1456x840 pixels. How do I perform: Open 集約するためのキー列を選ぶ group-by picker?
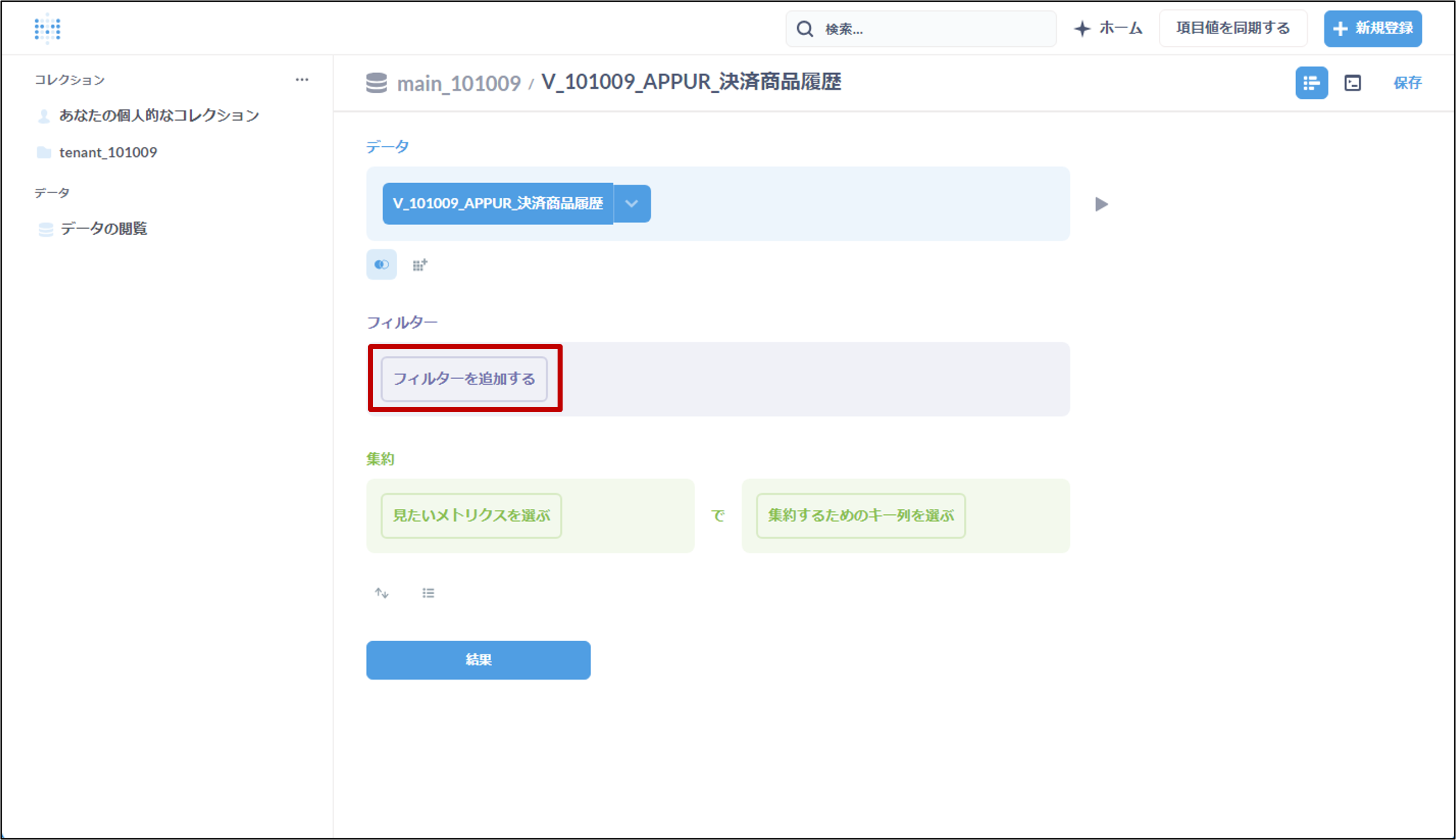[x=860, y=516]
